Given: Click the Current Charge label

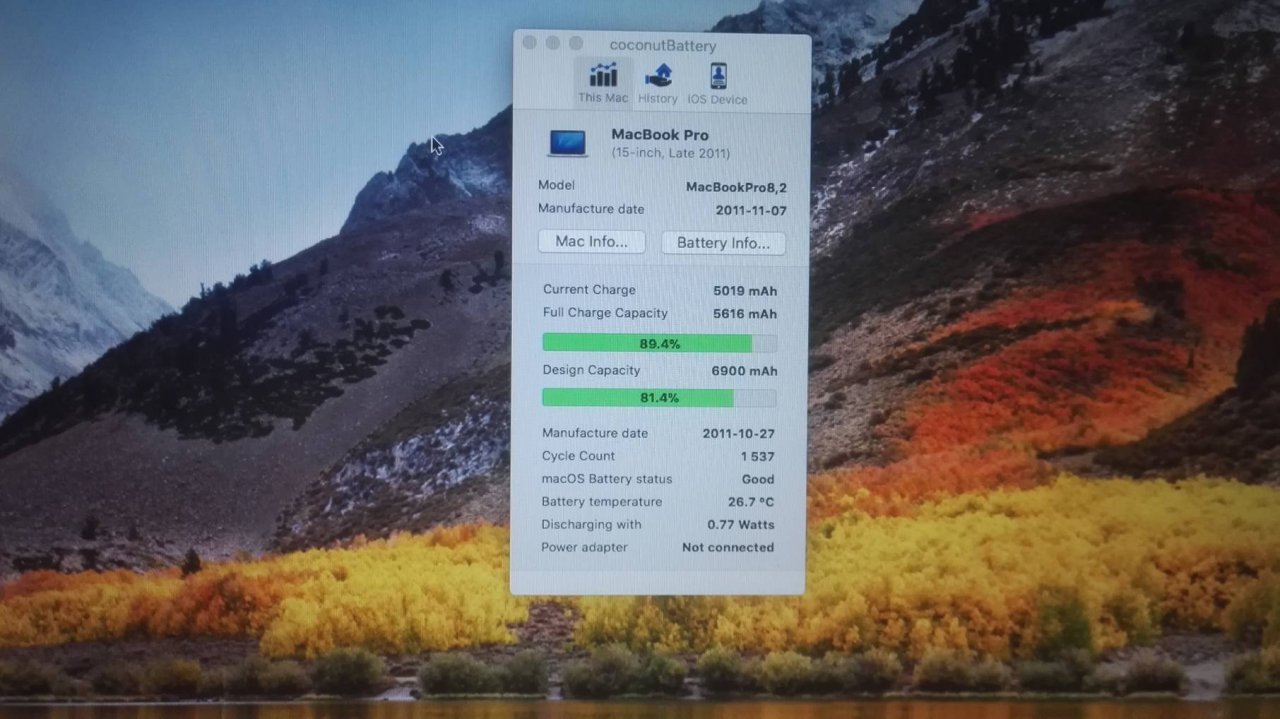Looking at the screenshot, I should tap(589, 290).
